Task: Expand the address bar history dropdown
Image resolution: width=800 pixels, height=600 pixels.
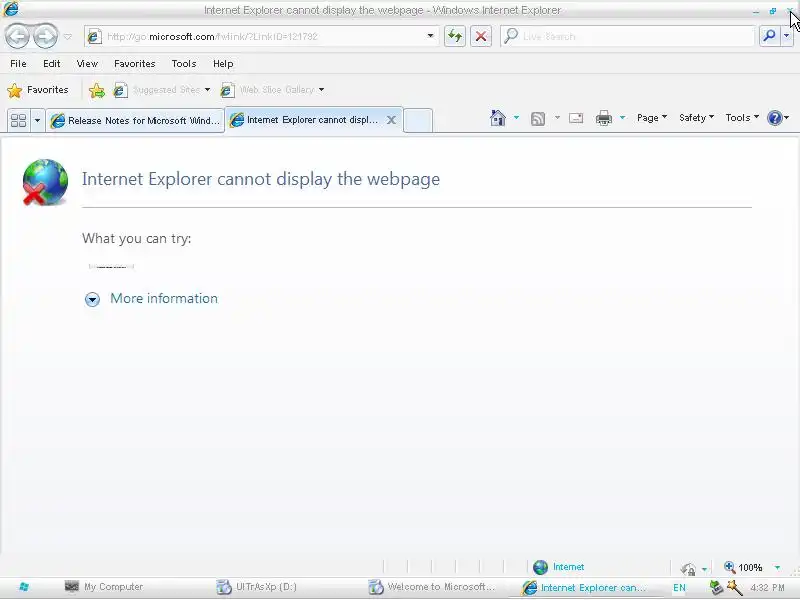Action: 431,36
